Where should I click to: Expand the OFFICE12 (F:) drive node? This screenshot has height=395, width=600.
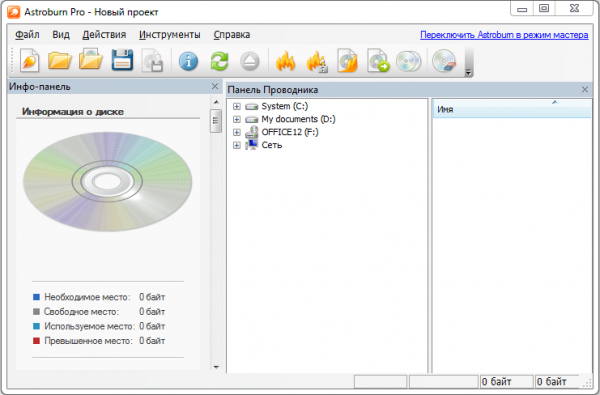tap(237, 132)
